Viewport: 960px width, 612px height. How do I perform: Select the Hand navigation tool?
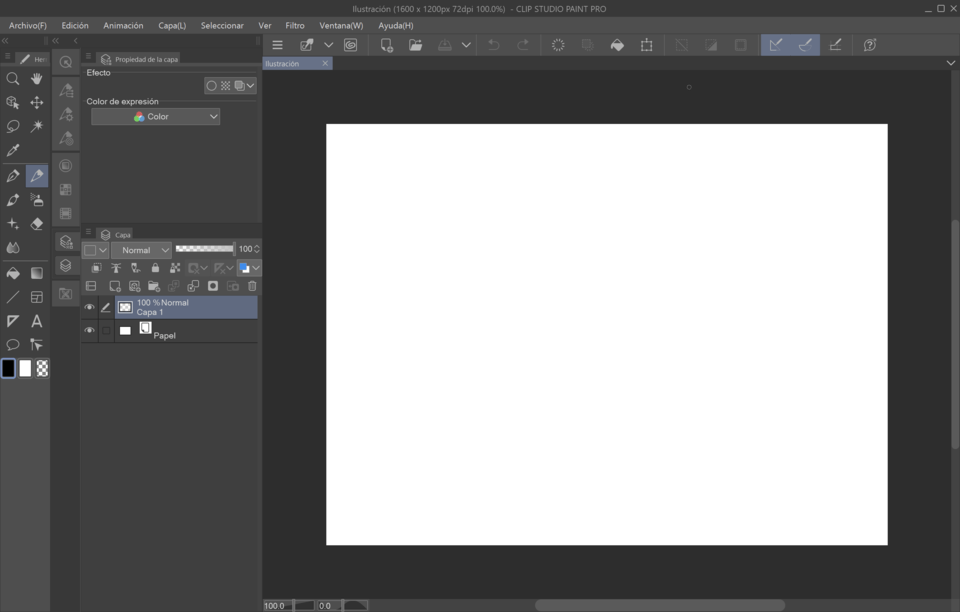point(36,76)
